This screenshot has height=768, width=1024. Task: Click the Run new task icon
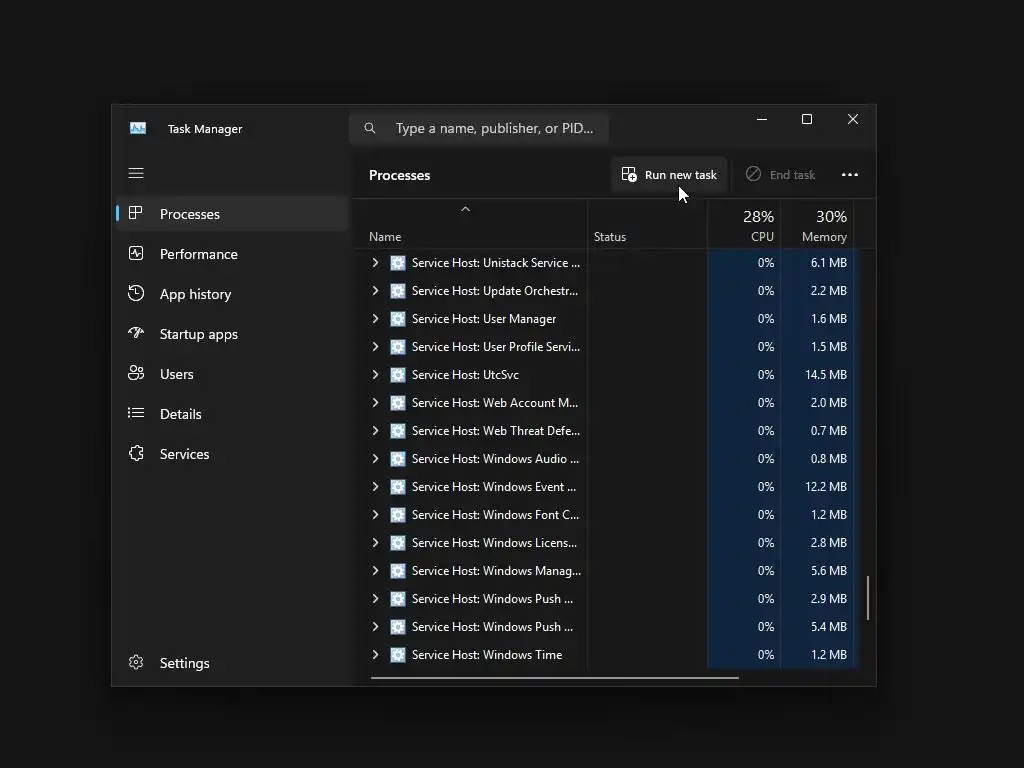pyautogui.click(x=629, y=174)
